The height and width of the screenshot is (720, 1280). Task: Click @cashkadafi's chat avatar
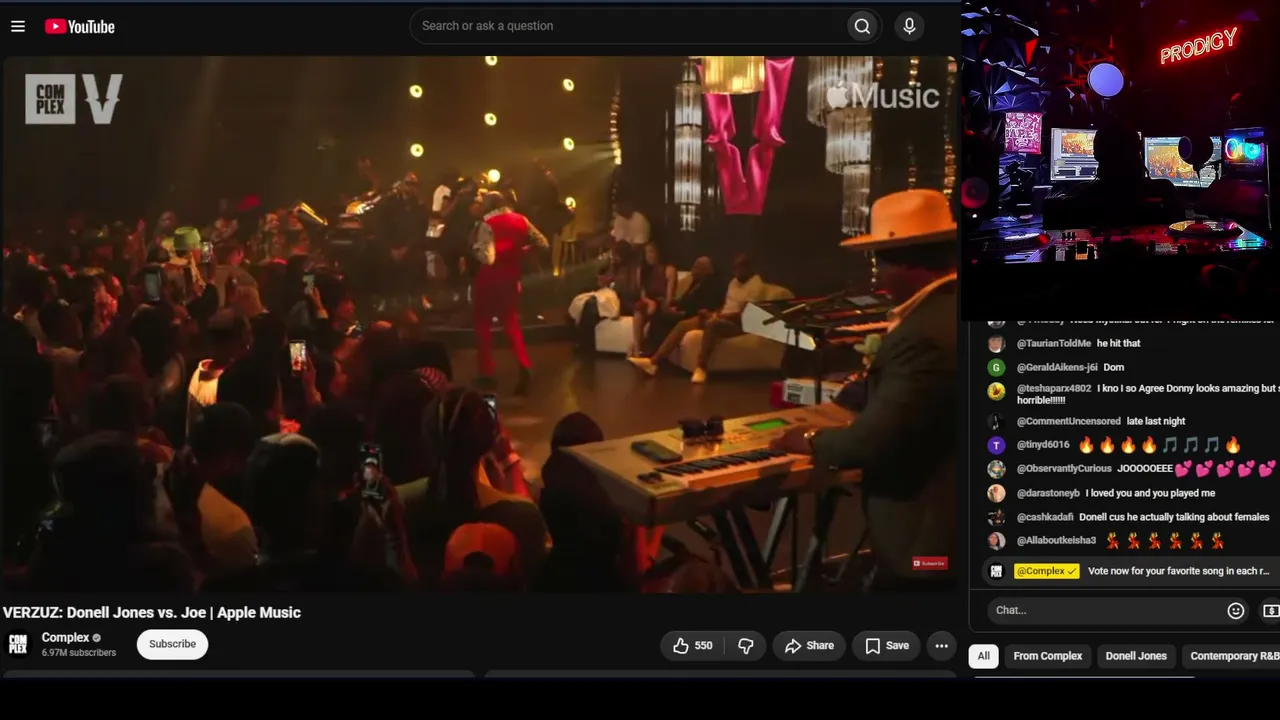(x=996, y=517)
